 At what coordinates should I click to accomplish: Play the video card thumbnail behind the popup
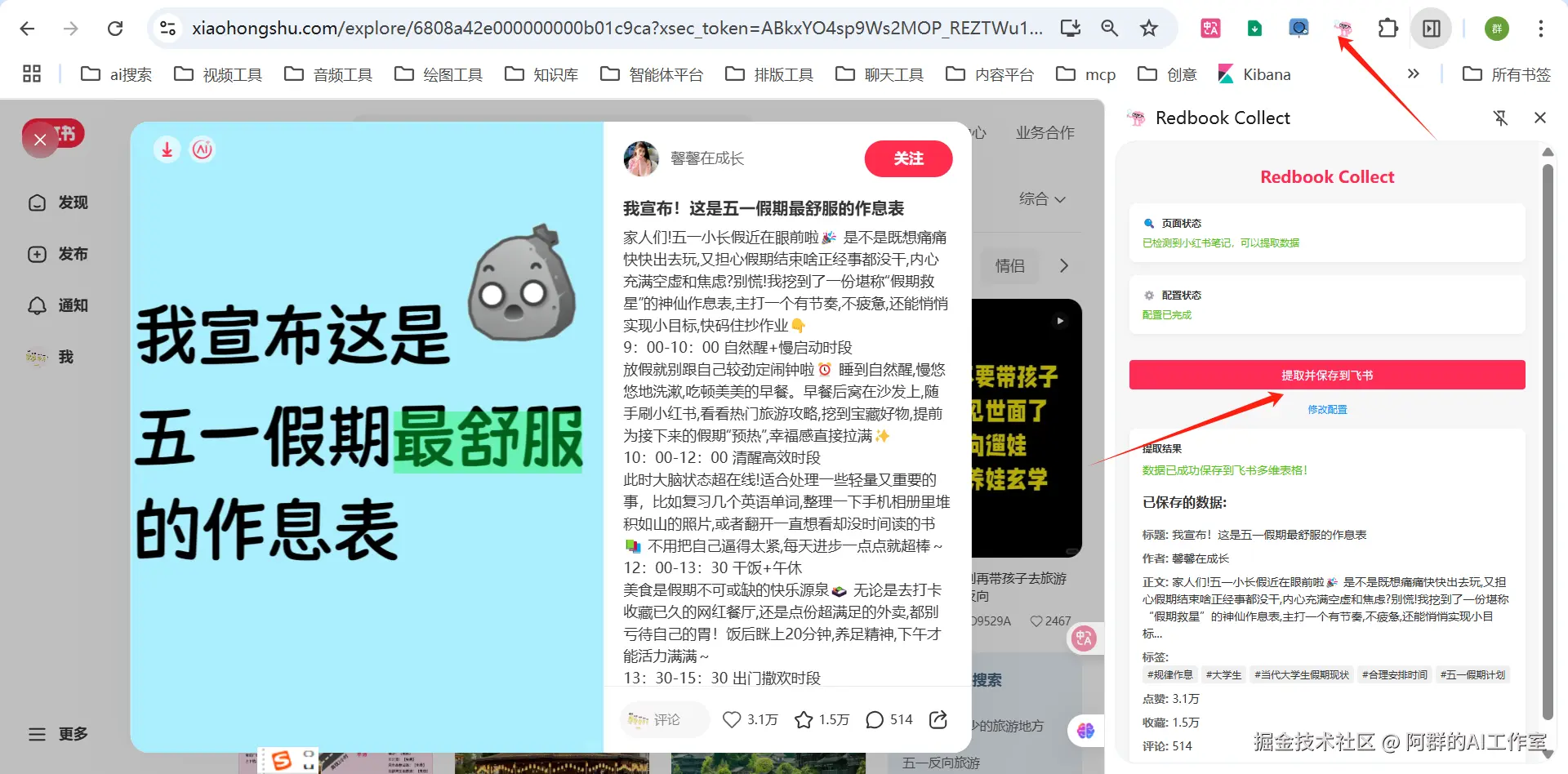[x=1027, y=429]
